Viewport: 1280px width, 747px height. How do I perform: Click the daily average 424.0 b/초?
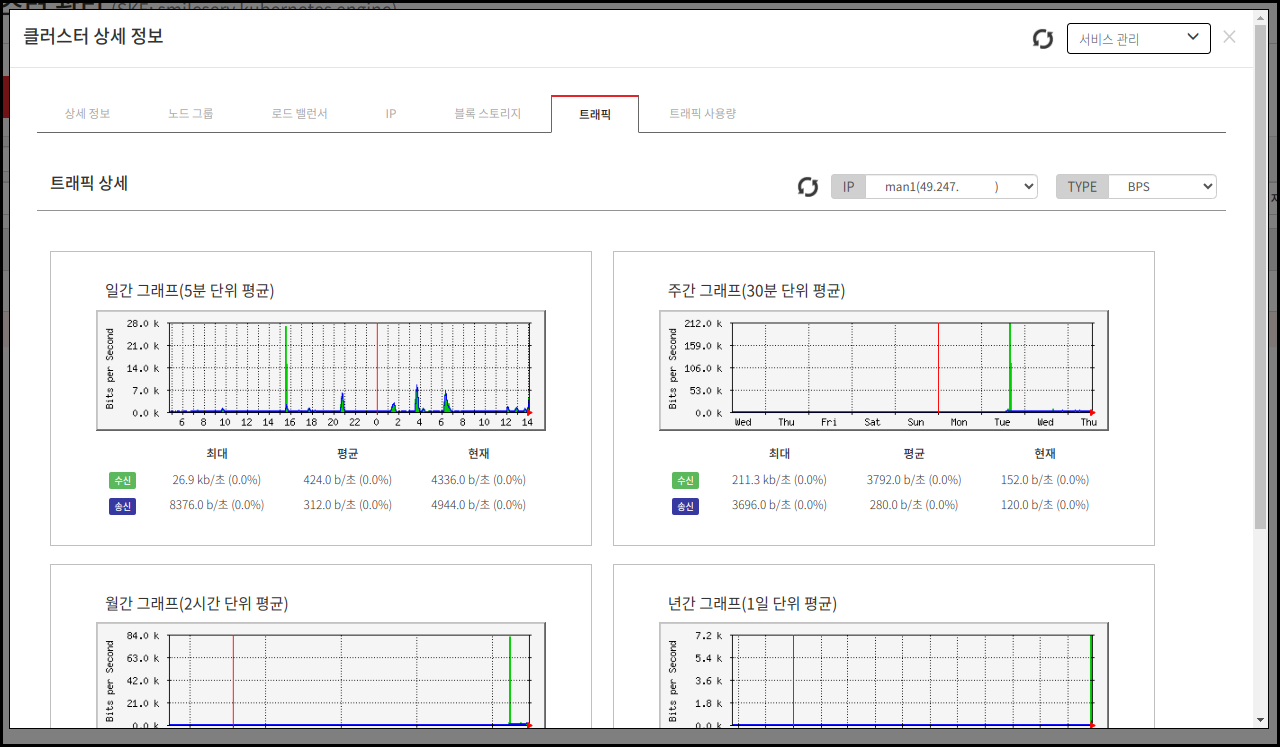coord(347,480)
